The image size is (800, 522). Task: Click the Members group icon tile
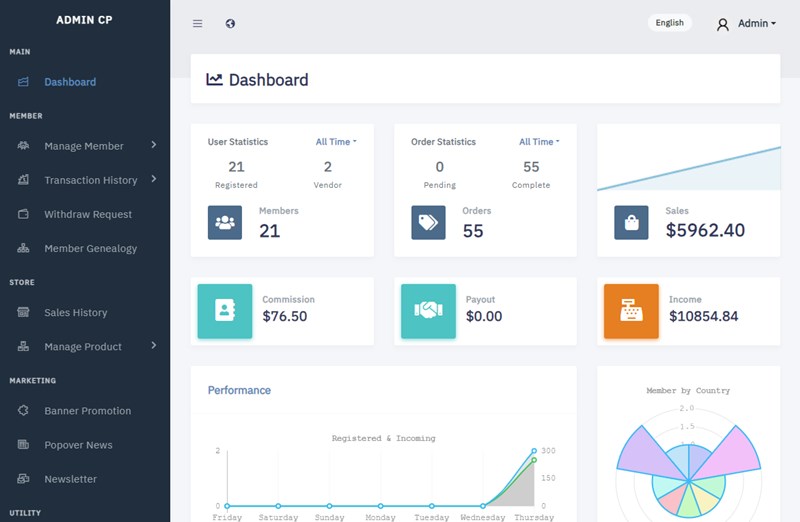[x=225, y=222]
